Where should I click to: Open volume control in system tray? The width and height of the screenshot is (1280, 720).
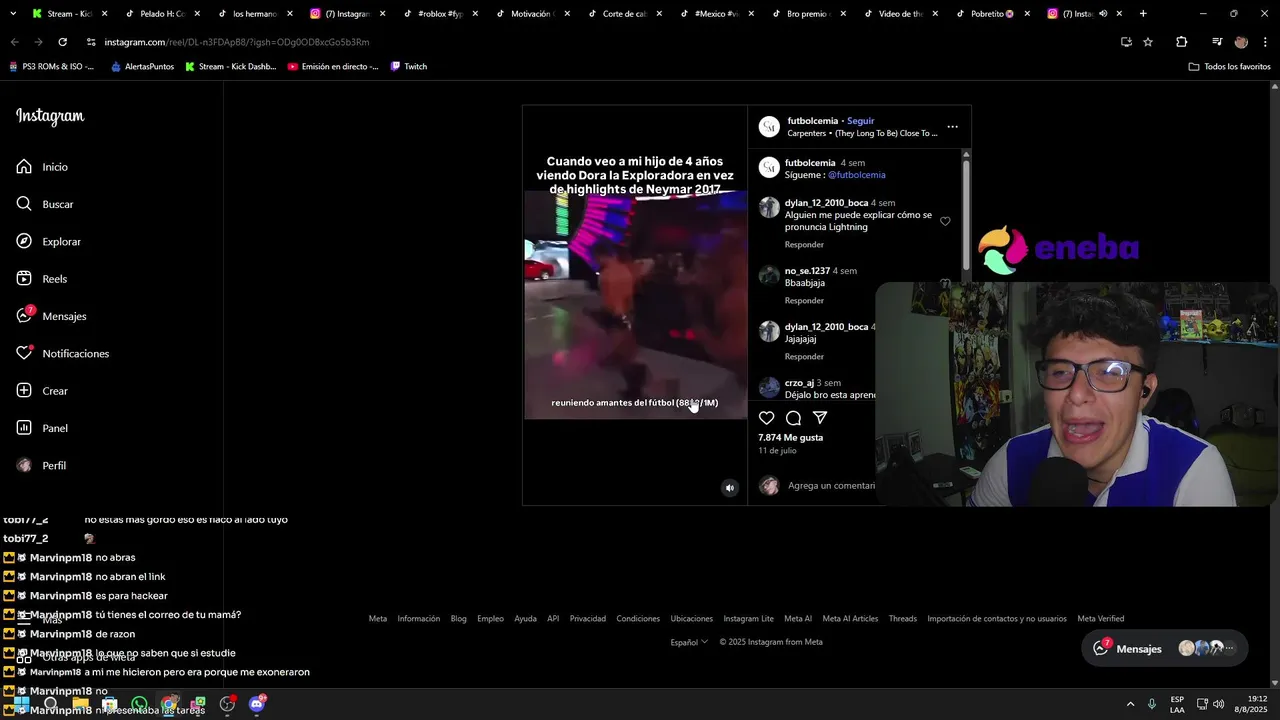pyautogui.click(x=1218, y=704)
